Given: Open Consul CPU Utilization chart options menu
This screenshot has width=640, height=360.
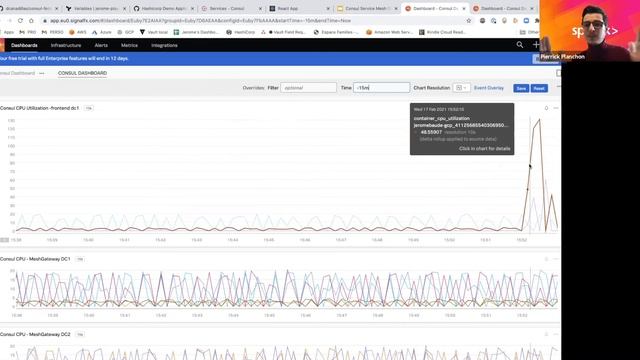Looking at the screenshot, I should point(556,108).
